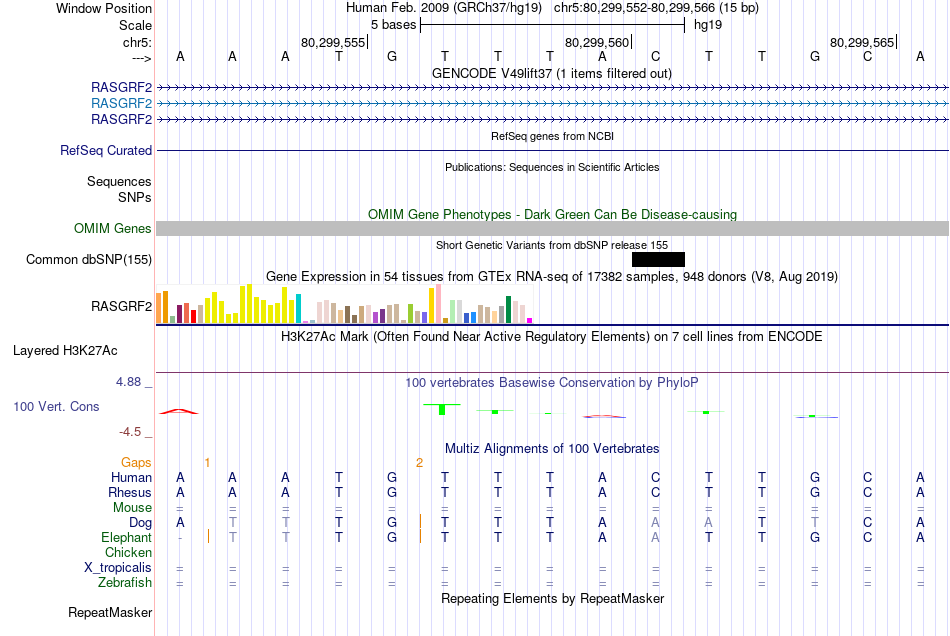
Task: Select the X_tropicalis species label
Action: tap(118, 568)
